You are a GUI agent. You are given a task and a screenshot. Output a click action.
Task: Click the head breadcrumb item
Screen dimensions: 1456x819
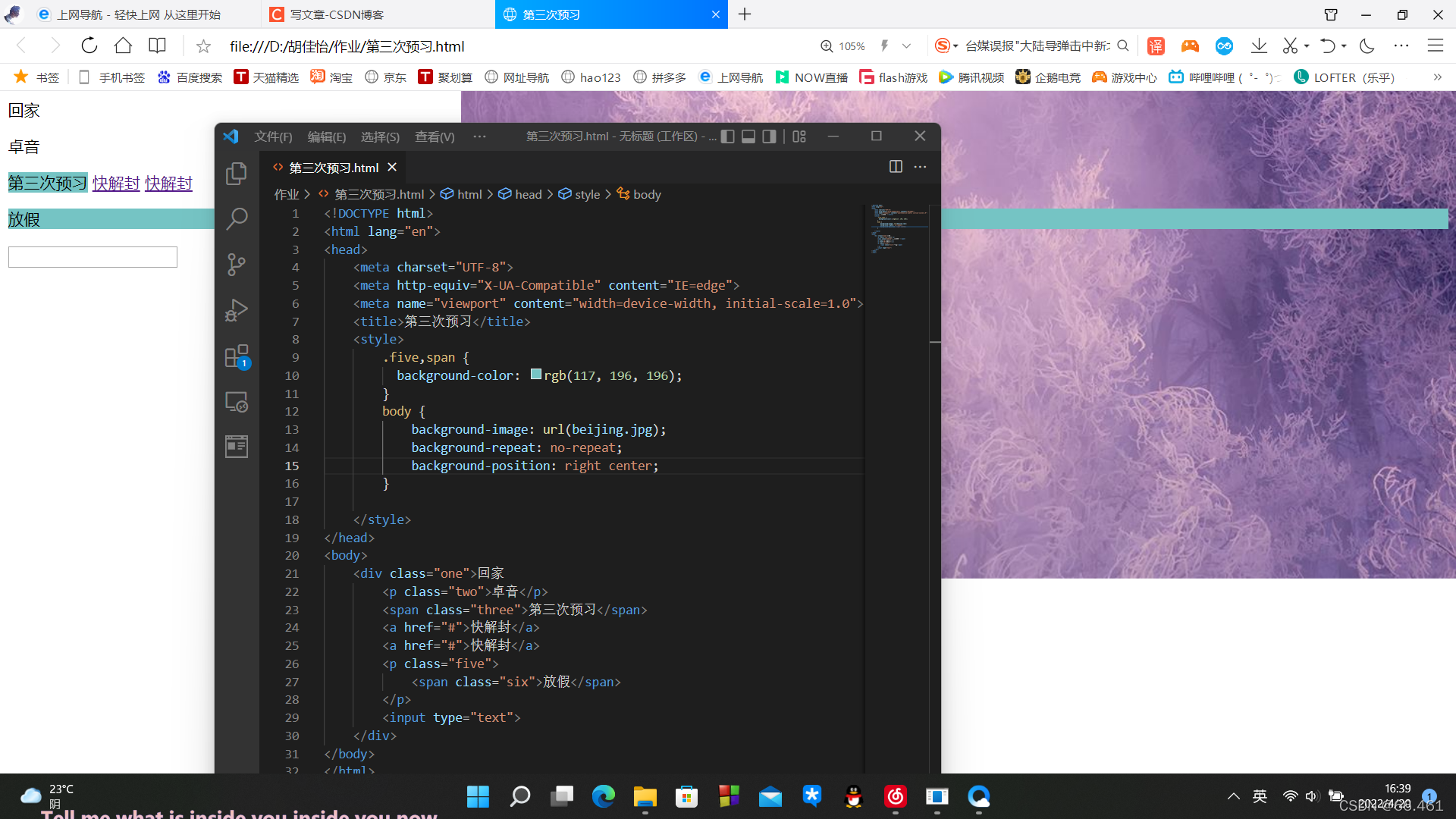(x=520, y=194)
